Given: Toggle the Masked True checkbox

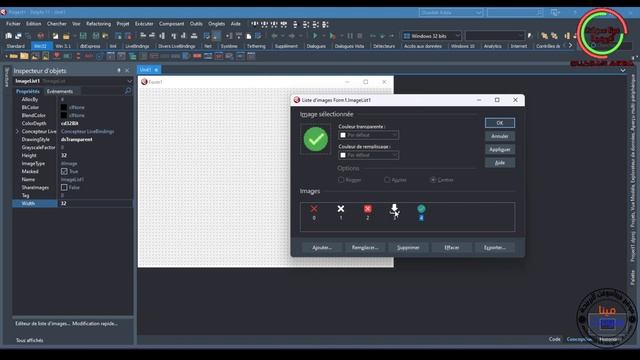Looking at the screenshot, I should [x=64, y=171].
